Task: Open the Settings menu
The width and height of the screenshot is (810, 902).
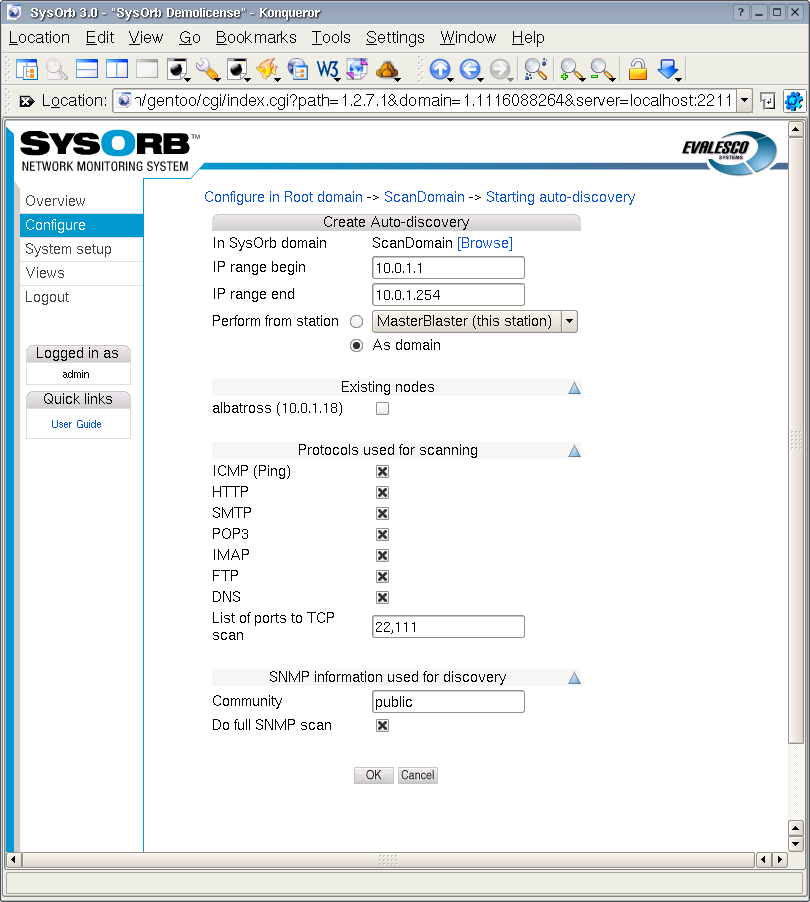Action: click(x=395, y=38)
